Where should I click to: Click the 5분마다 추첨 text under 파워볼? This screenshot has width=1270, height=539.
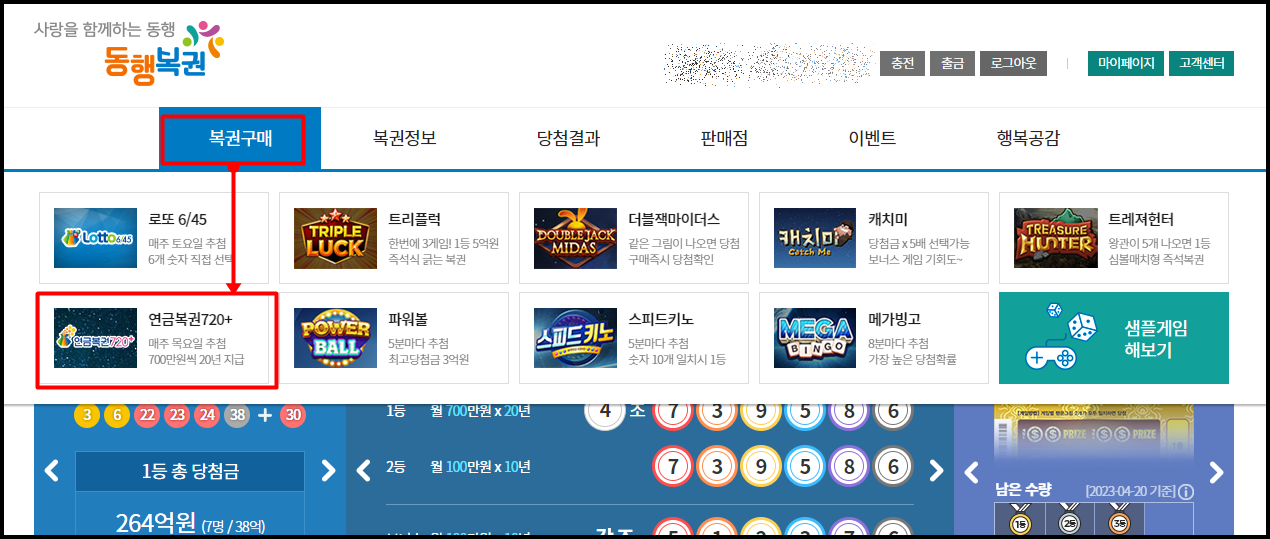click(x=418, y=342)
